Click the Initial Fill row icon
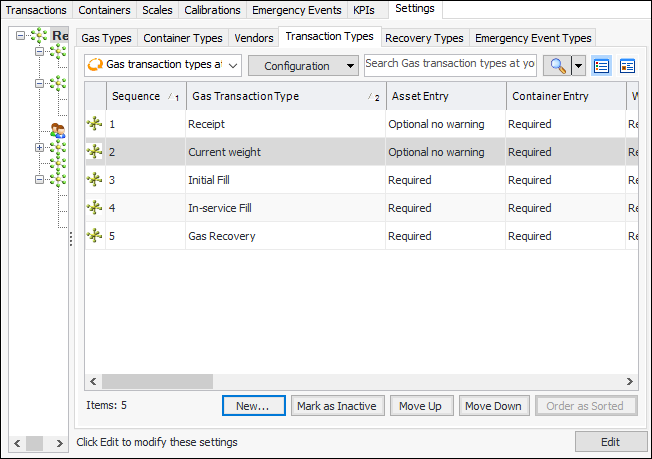 pos(95,180)
